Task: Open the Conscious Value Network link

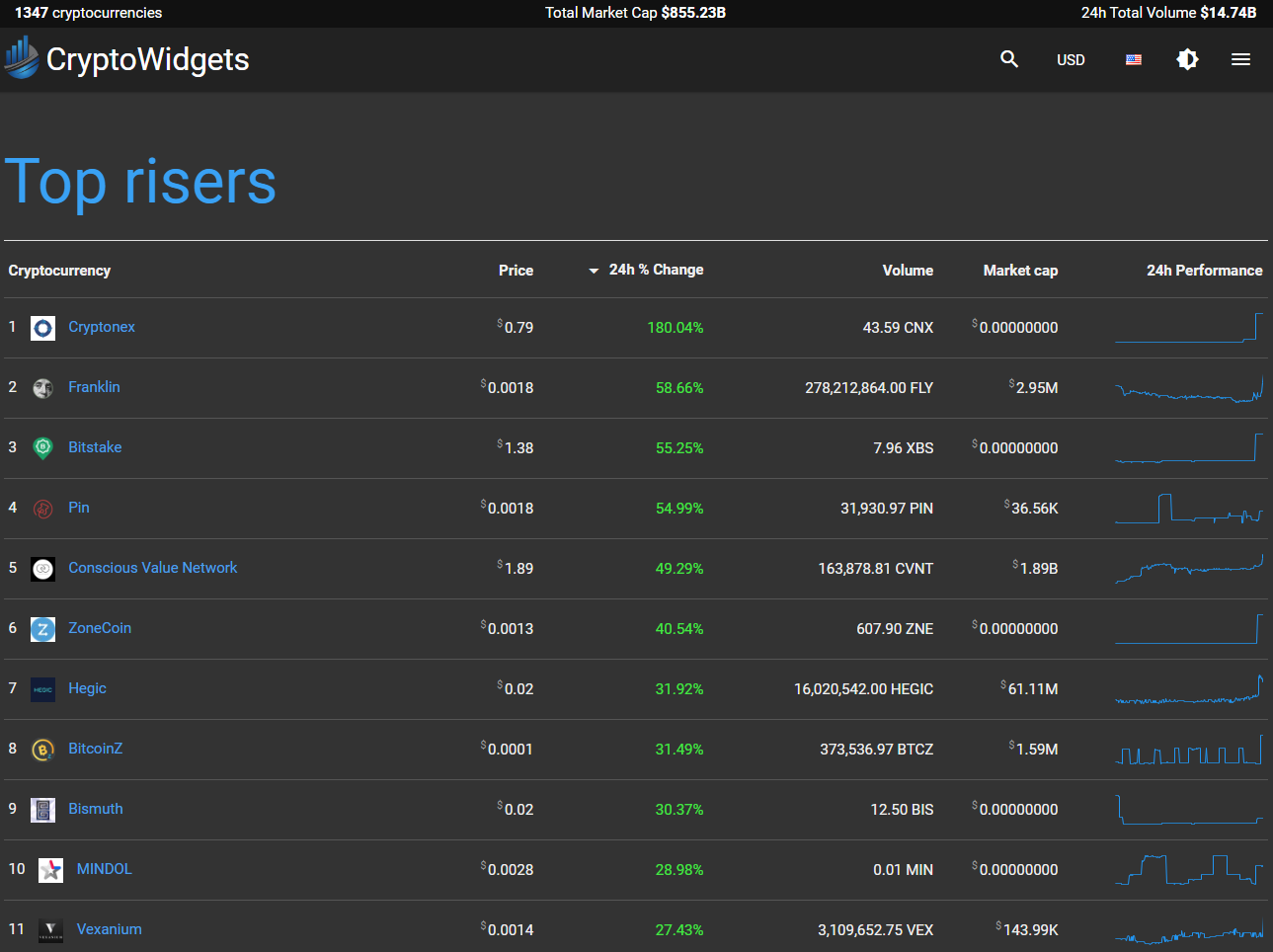Action: coord(152,568)
